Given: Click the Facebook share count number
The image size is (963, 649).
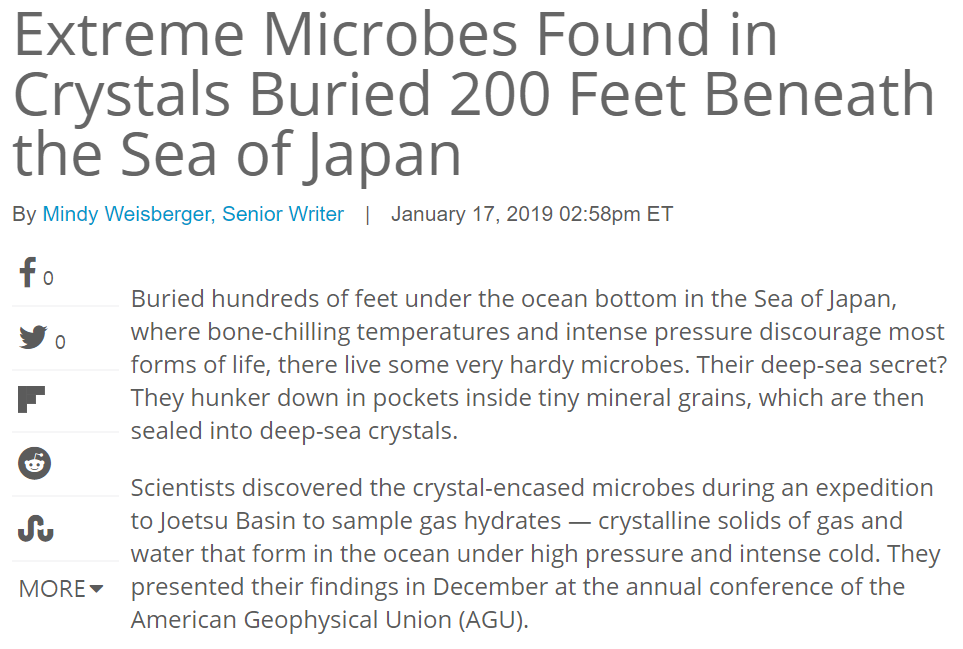Looking at the screenshot, I should click(48, 279).
